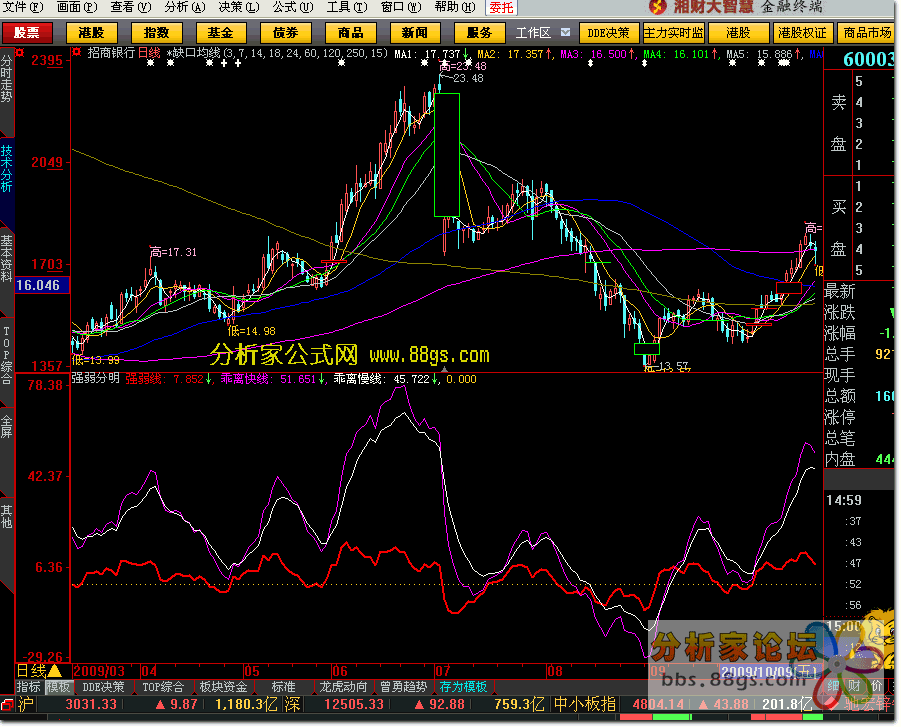Select the 指数 toolbar button
901x727 pixels.
coord(156,33)
